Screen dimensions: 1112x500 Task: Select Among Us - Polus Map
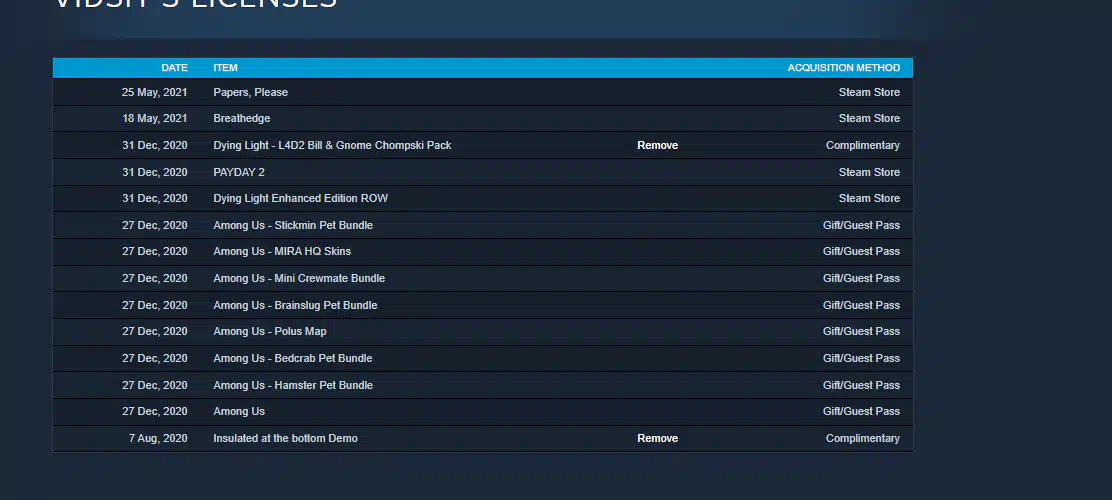pos(270,332)
